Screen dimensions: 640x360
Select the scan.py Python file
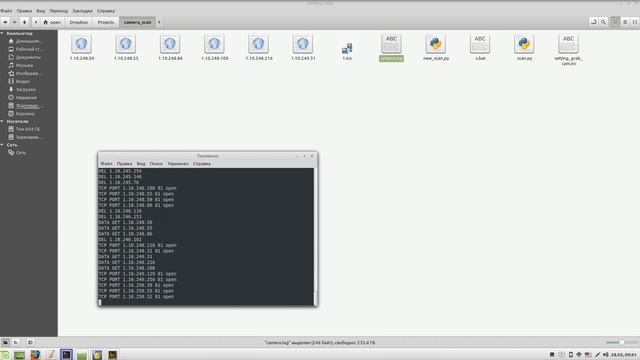(x=524, y=47)
